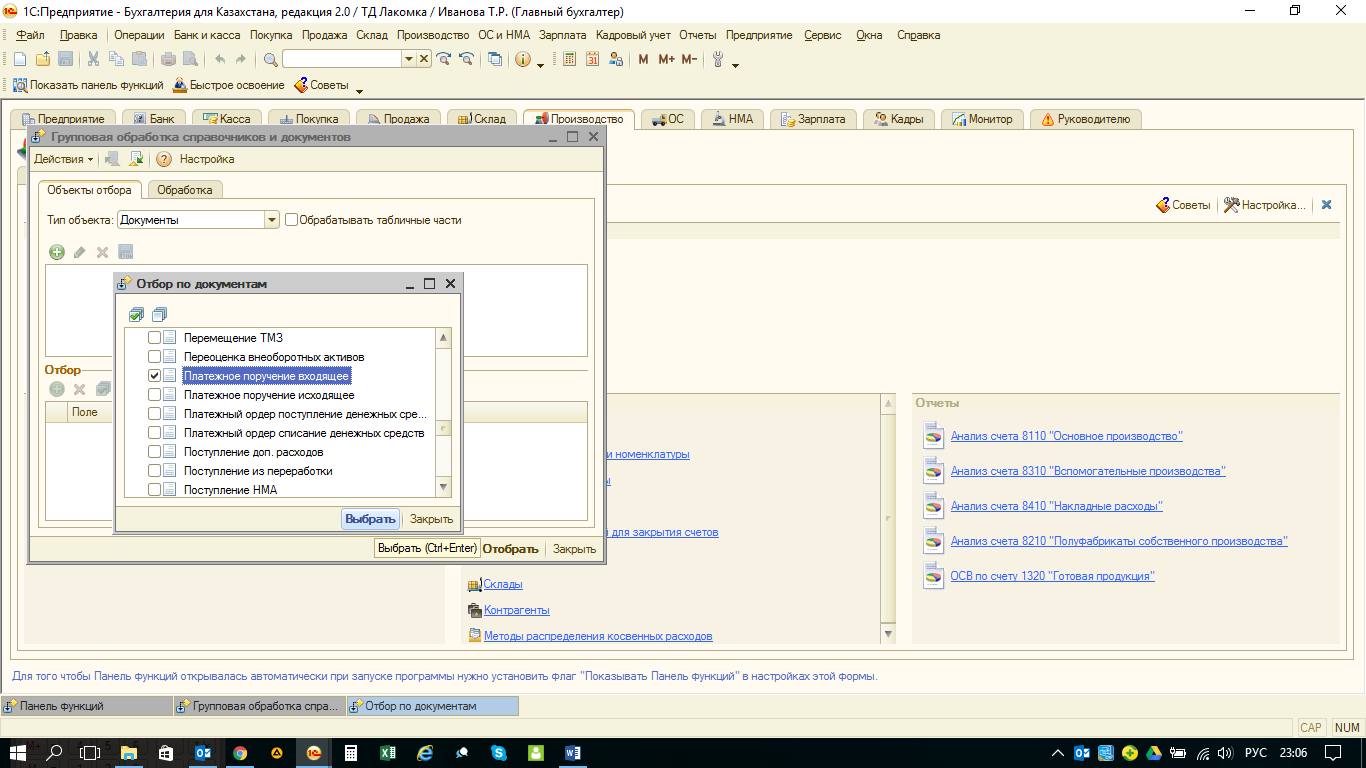
Task: Check the Поступление НМА checkbox
Action: (x=154, y=490)
